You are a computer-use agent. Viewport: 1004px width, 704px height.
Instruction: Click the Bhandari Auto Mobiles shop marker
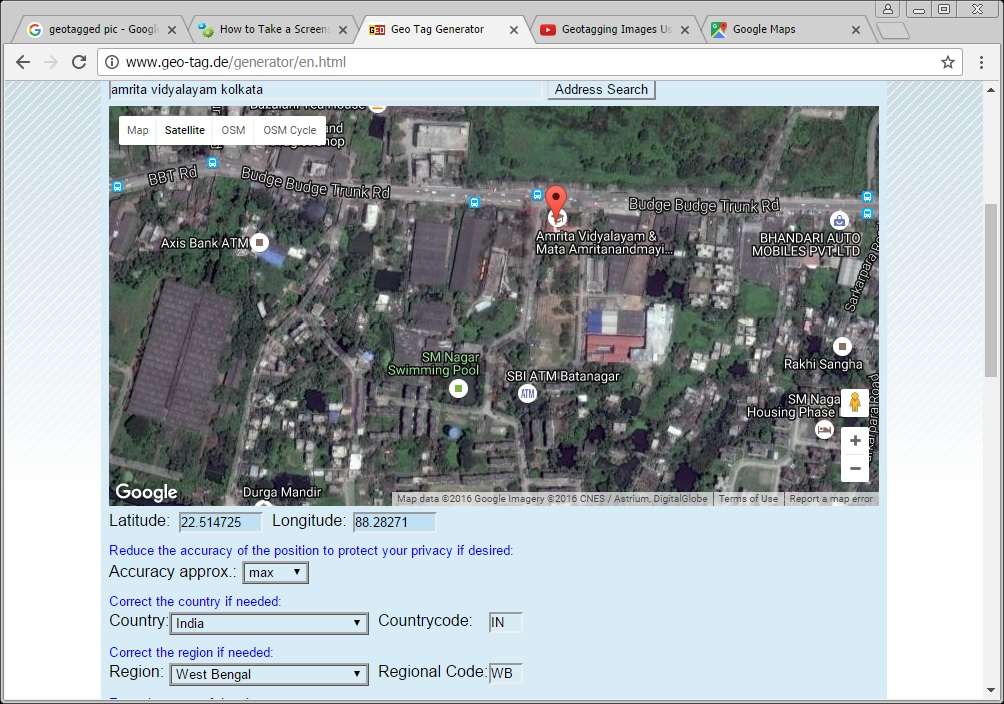839,221
